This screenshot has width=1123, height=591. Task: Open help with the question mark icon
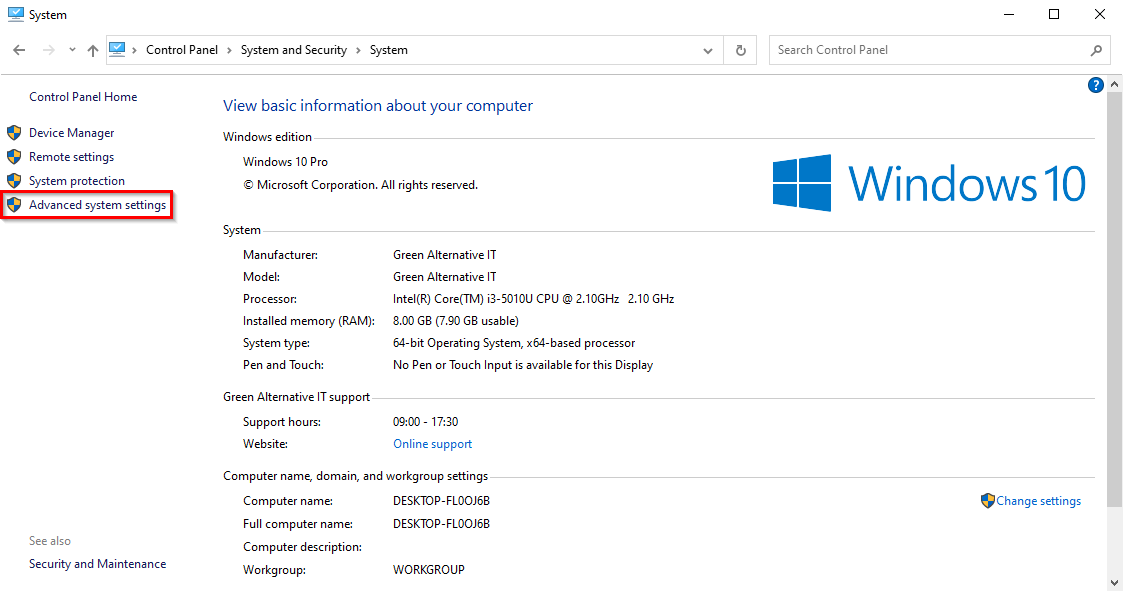coord(1095,85)
